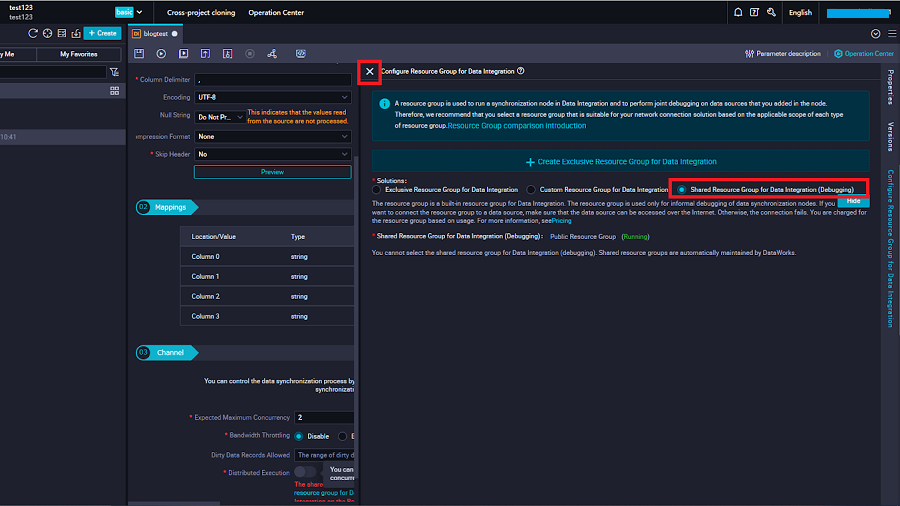Click the help icon beside the panel title
The width and height of the screenshot is (900, 506).
click(521, 71)
